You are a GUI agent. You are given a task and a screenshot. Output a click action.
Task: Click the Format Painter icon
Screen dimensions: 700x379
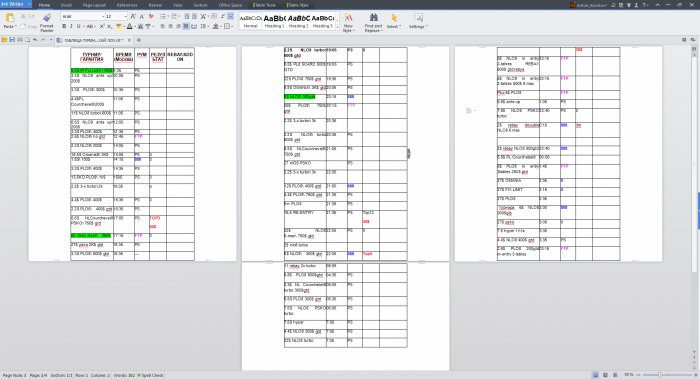(47, 18)
